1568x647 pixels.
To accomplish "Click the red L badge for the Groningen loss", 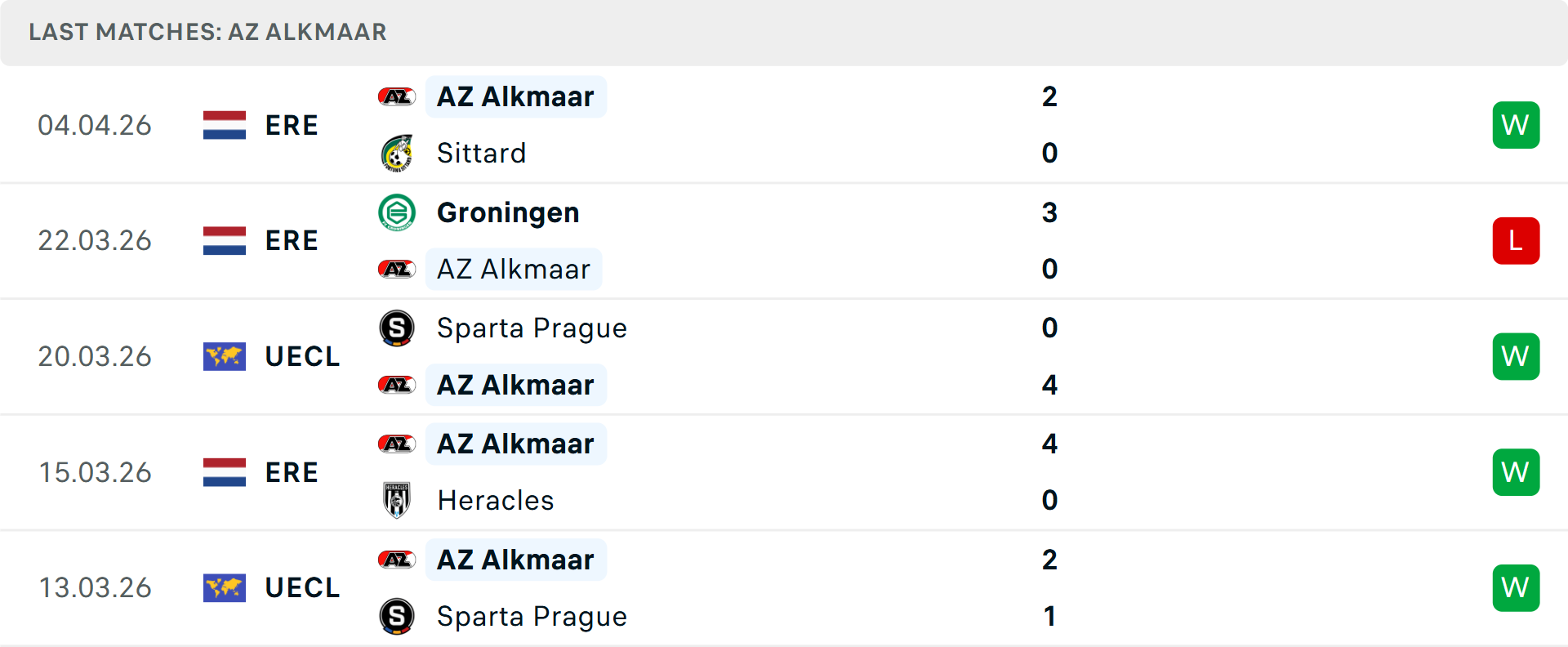I will (x=1516, y=240).
